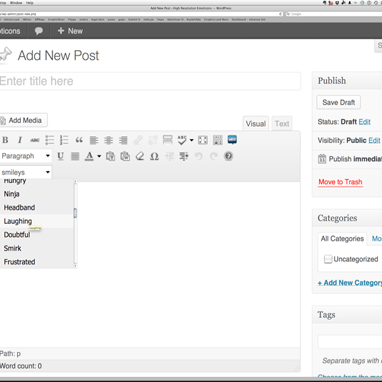Toggle the kitchen sink toolbar

[218, 140]
